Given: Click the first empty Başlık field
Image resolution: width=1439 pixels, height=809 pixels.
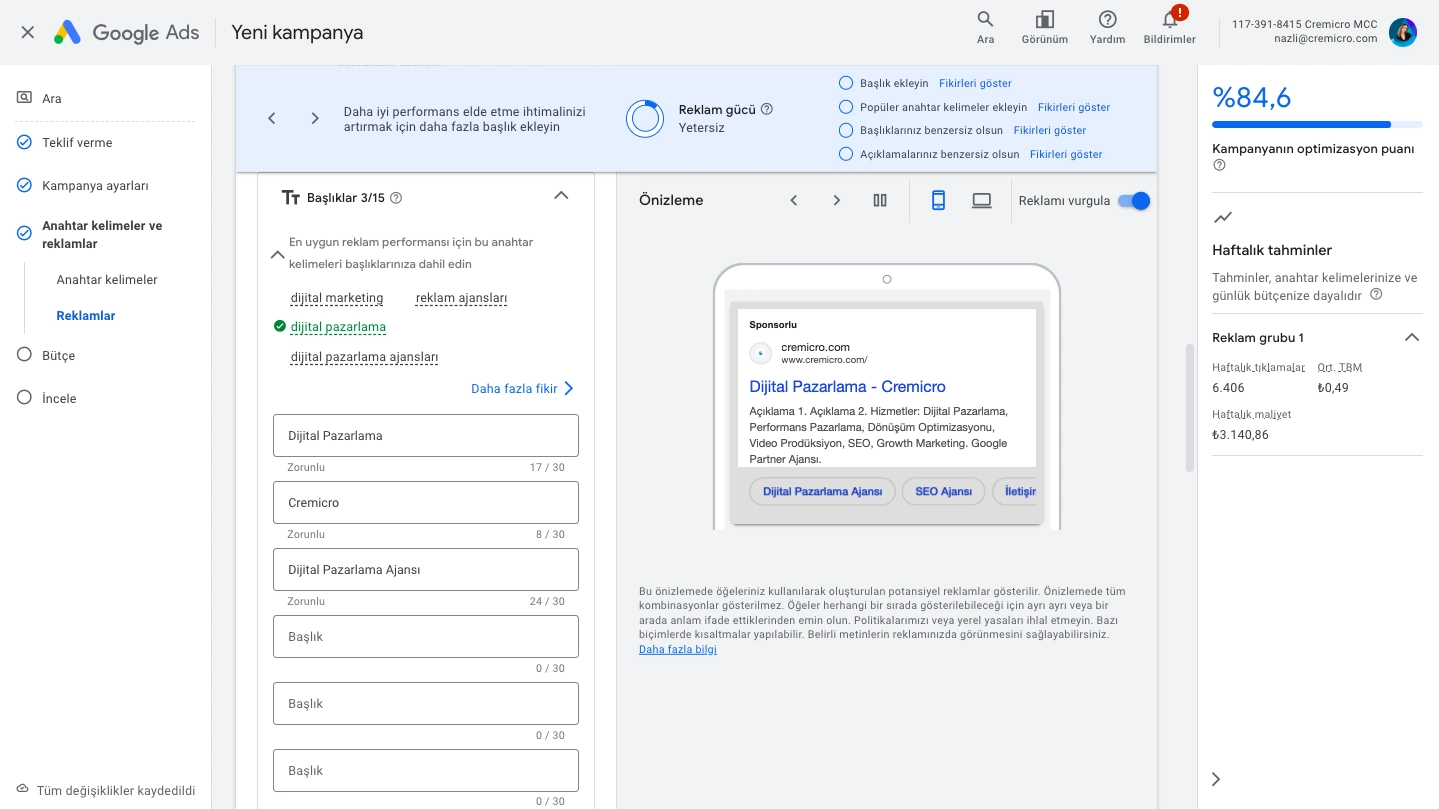Looking at the screenshot, I should pyautogui.click(x=426, y=637).
